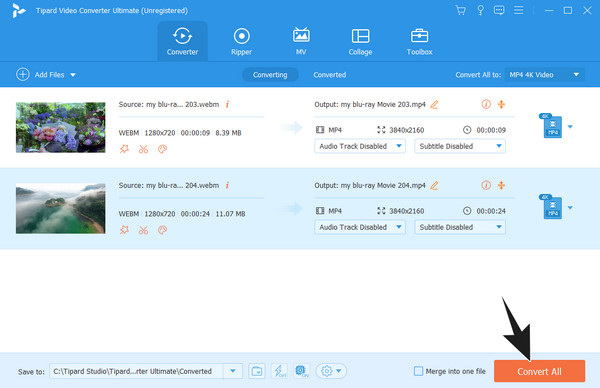Open the Collage tab
The image size is (600, 388).
pos(360,41)
